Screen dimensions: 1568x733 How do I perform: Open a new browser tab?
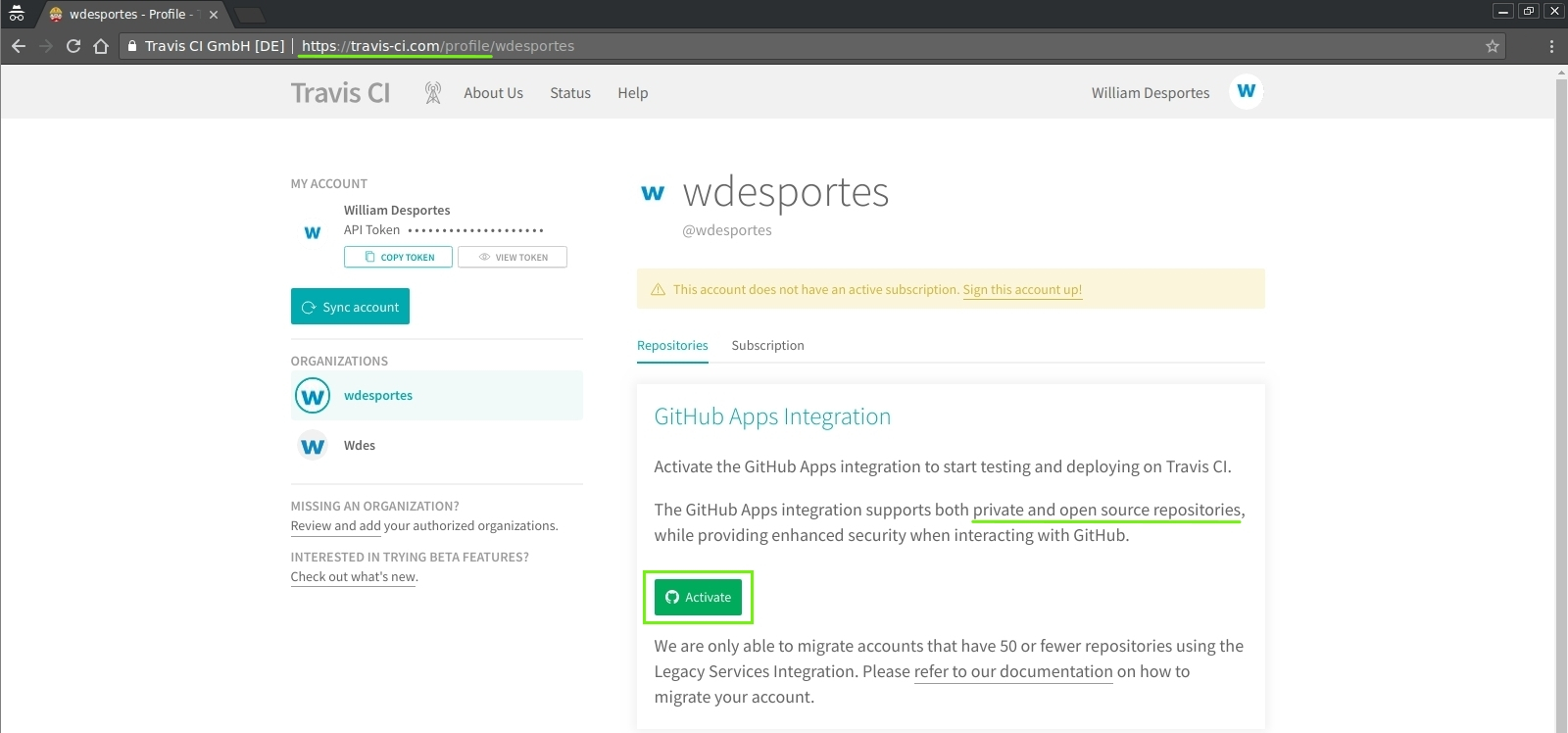(249, 15)
